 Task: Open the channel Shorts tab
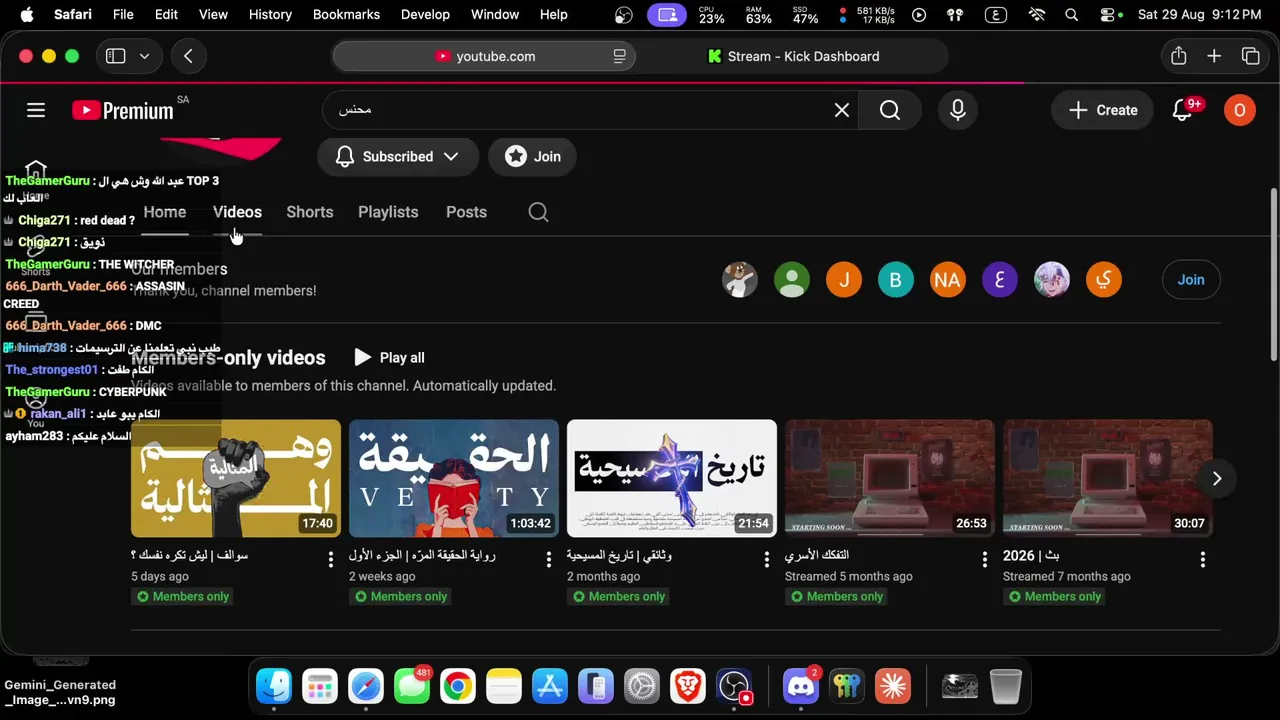[310, 212]
